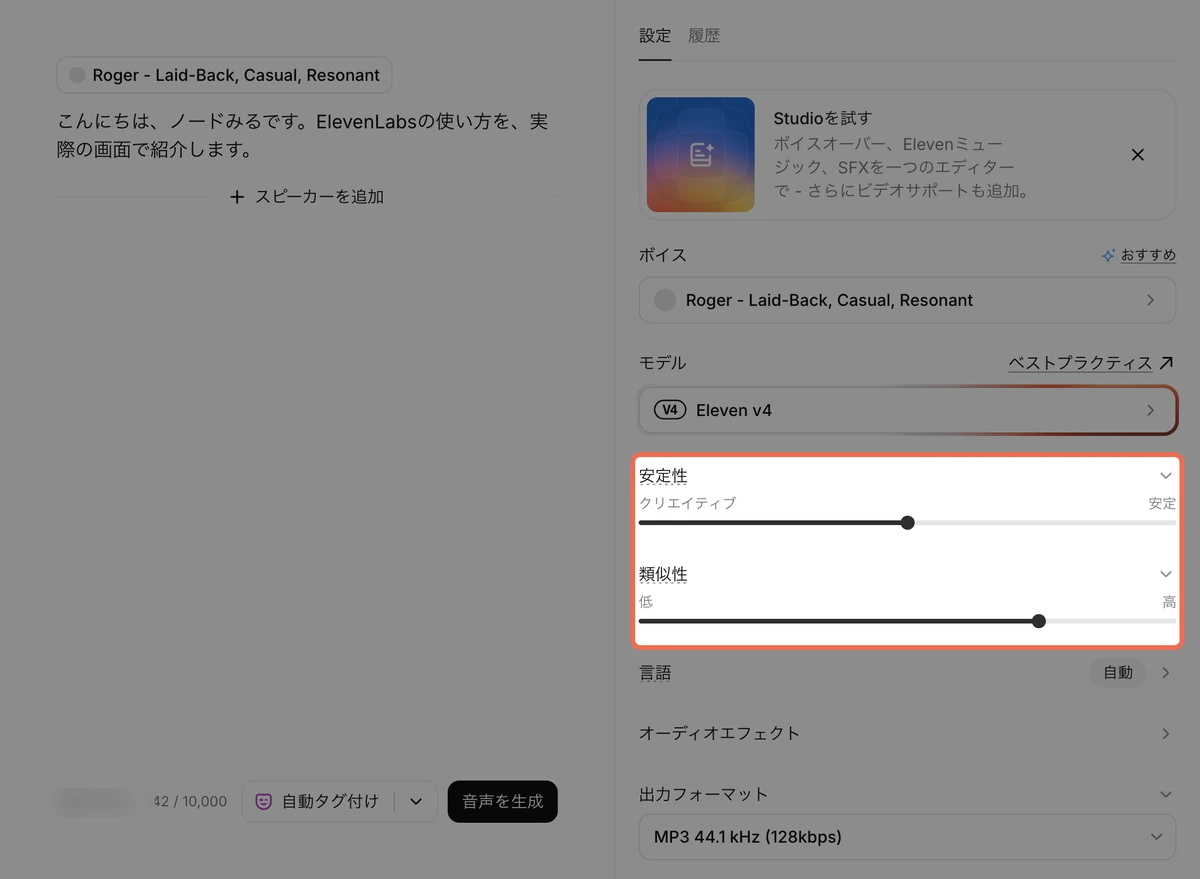Open the MP3 44.1 kHz format dropdown

(907, 836)
